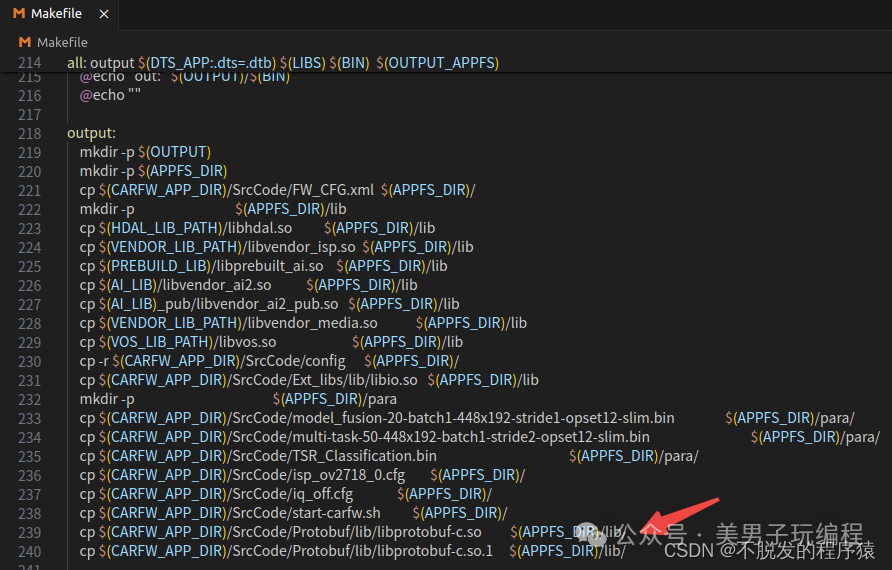Click libvendor_isp.so file name
Image resolution: width=892 pixels, height=570 pixels.
(300, 247)
